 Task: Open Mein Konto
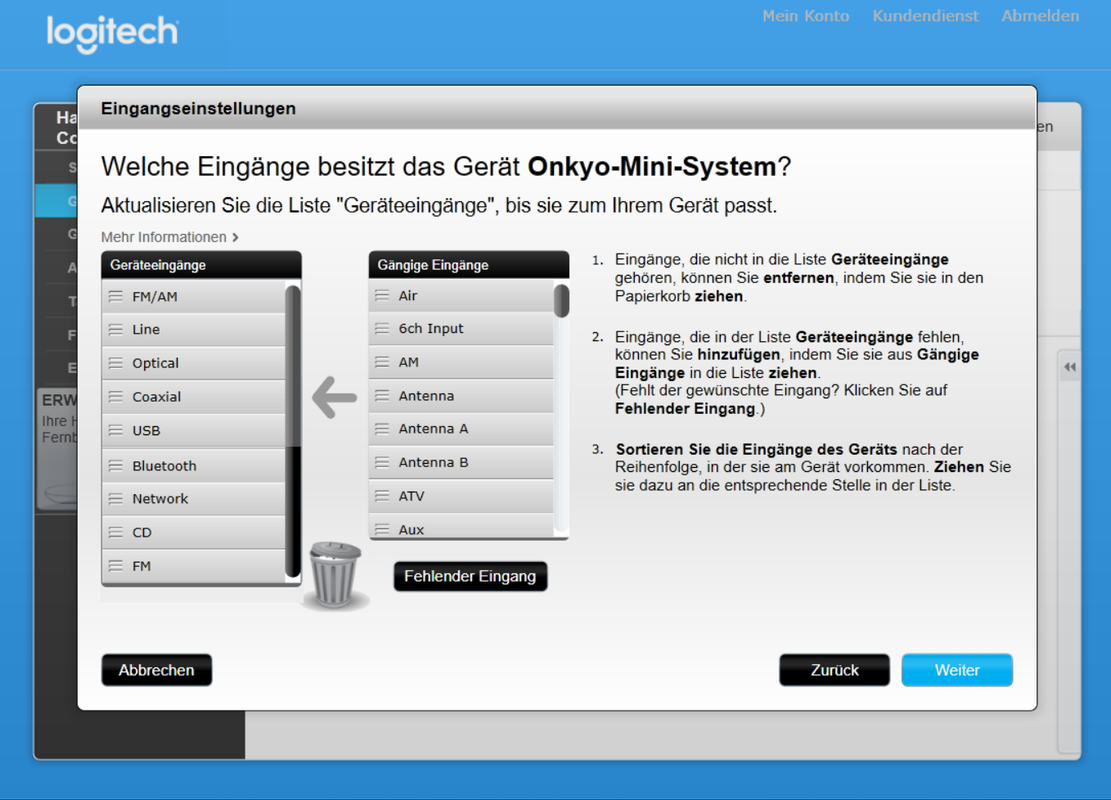click(806, 16)
